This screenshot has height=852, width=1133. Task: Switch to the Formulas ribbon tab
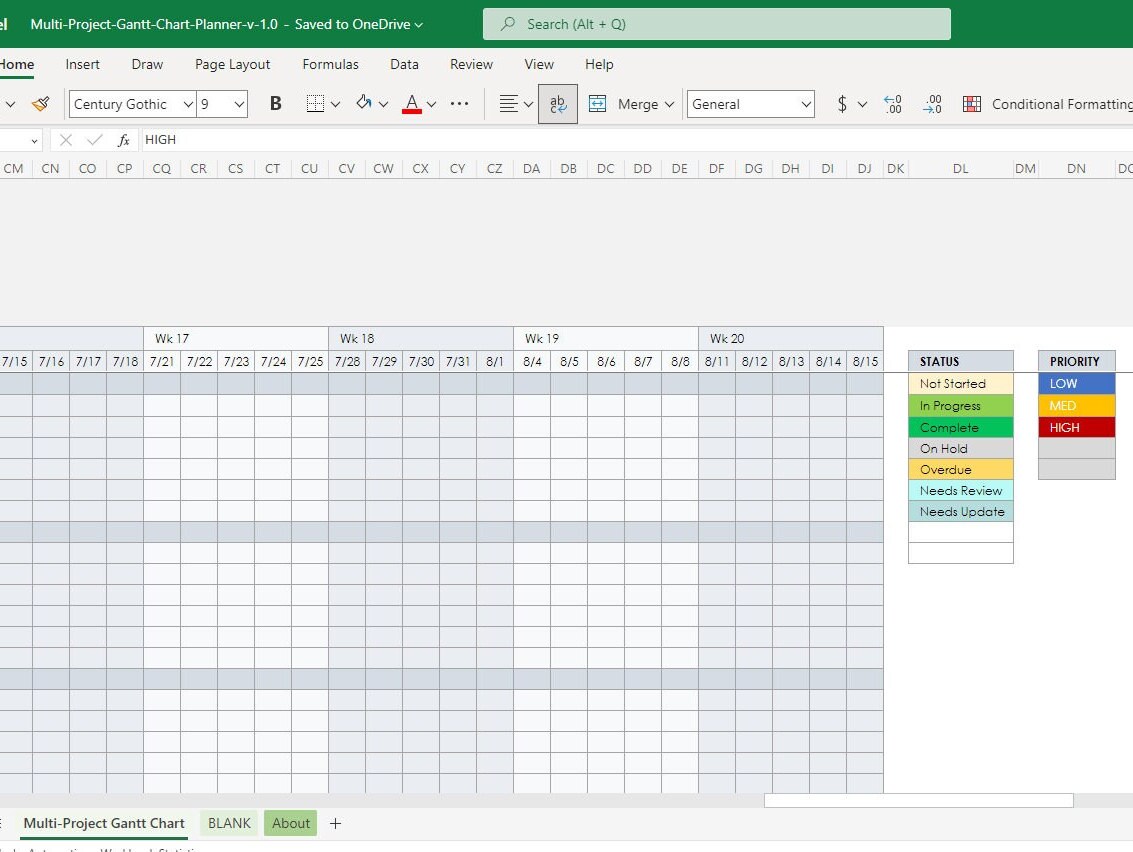[x=330, y=64]
